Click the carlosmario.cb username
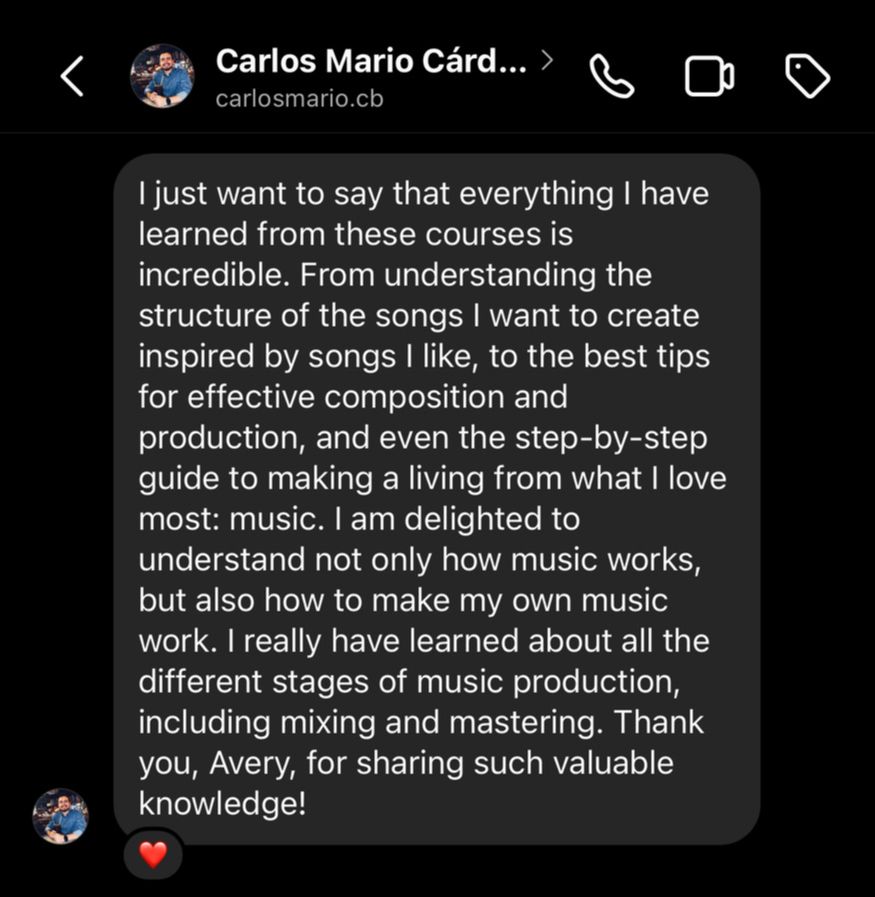Image resolution: width=875 pixels, height=897 pixels. point(299,99)
